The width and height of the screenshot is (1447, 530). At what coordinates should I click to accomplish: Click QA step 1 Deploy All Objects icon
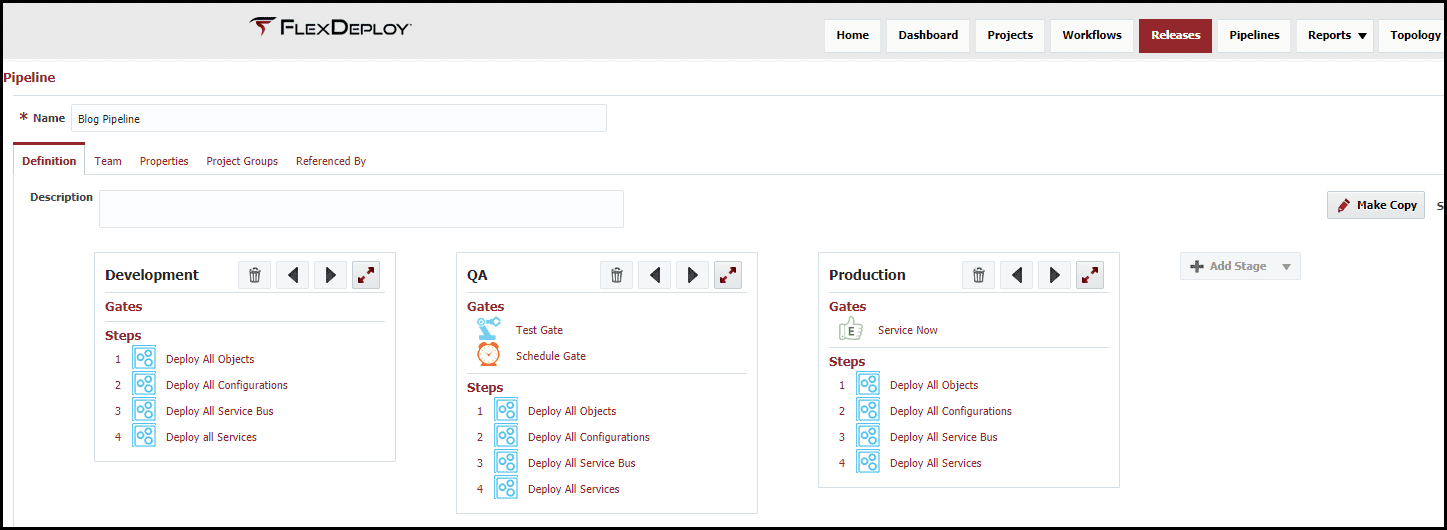point(506,411)
